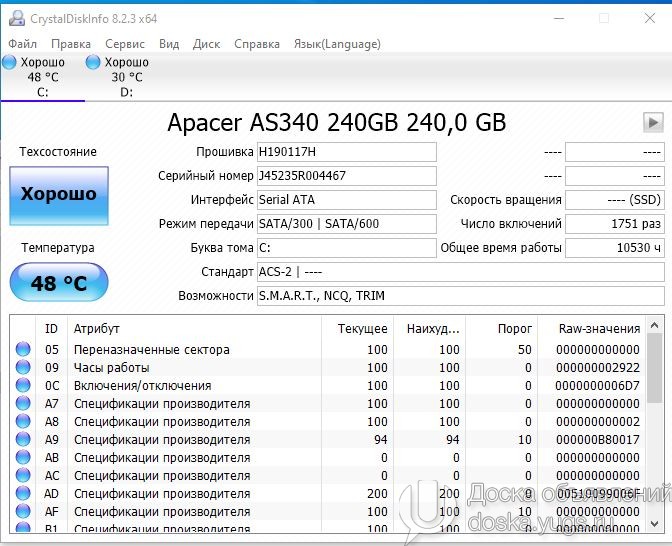Click status circle of attribute AB

23,457
